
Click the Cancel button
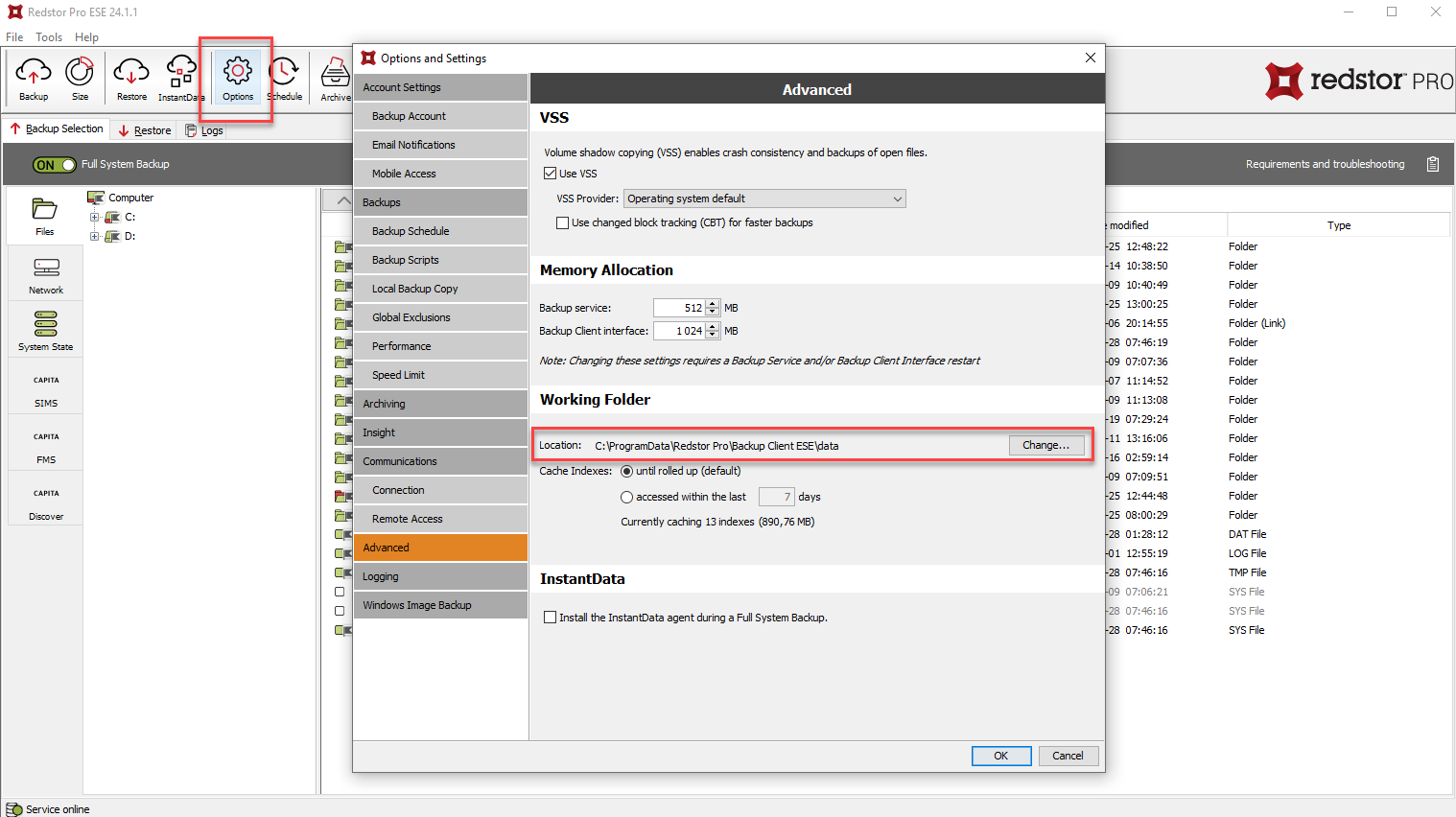(1068, 756)
